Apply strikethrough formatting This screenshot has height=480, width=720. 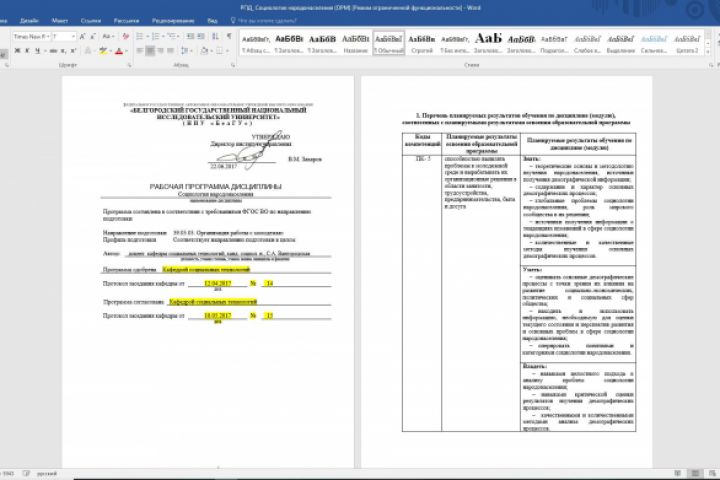click(x=54, y=51)
